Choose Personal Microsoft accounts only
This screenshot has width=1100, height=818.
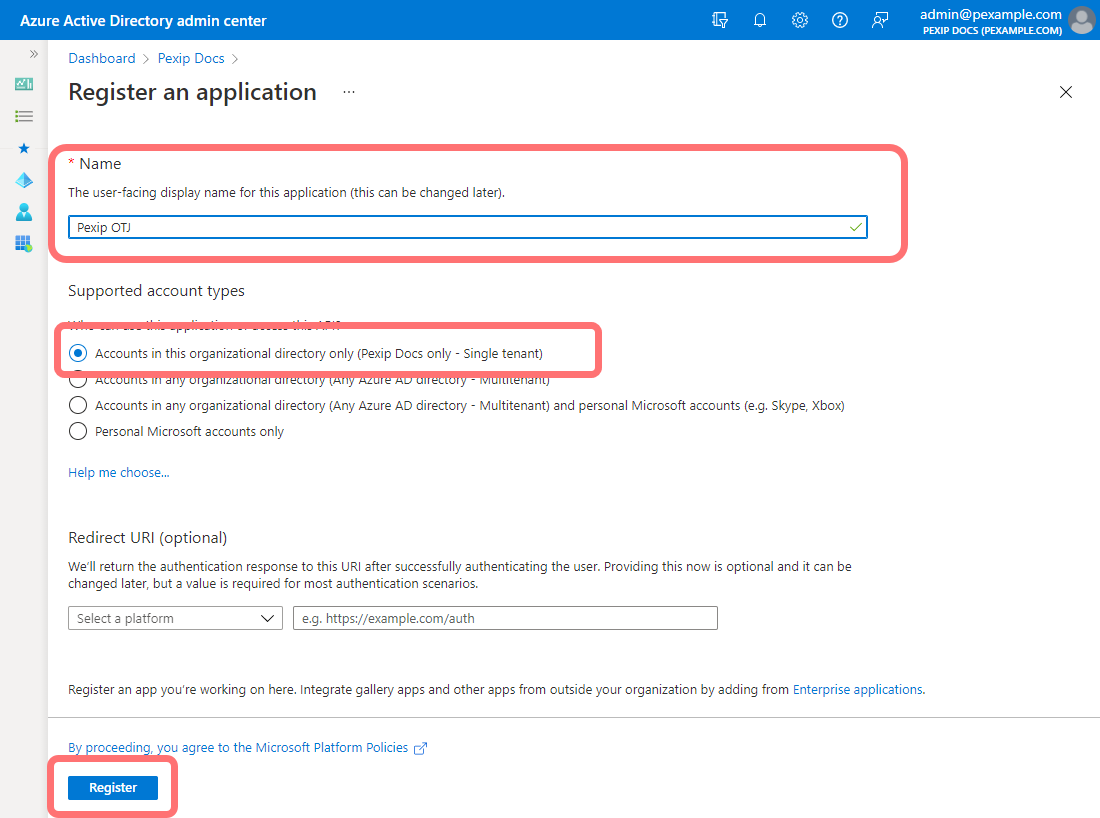[x=78, y=432]
